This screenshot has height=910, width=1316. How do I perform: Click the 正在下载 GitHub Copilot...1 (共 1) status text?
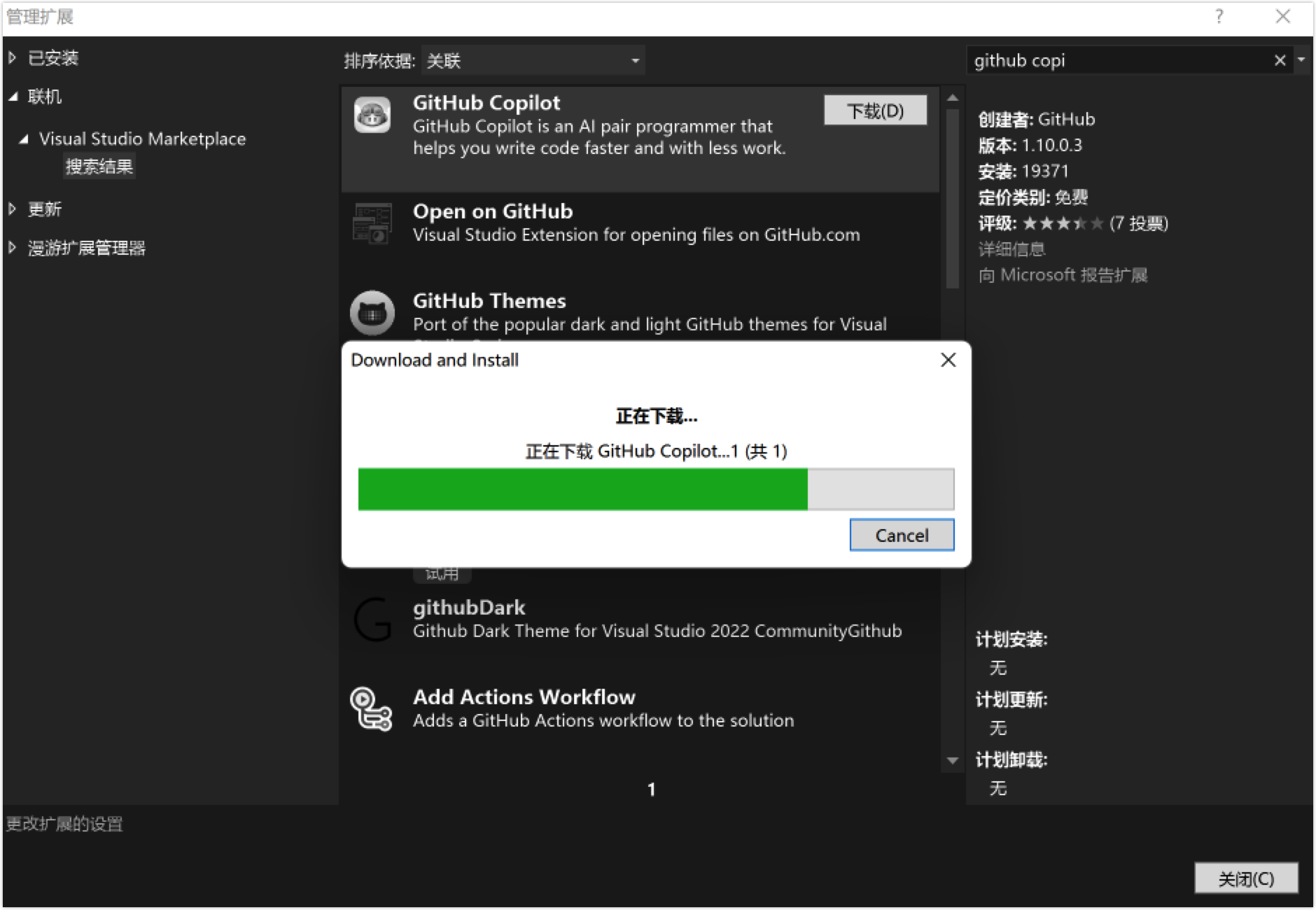pyautogui.click(x=656, y=451)
